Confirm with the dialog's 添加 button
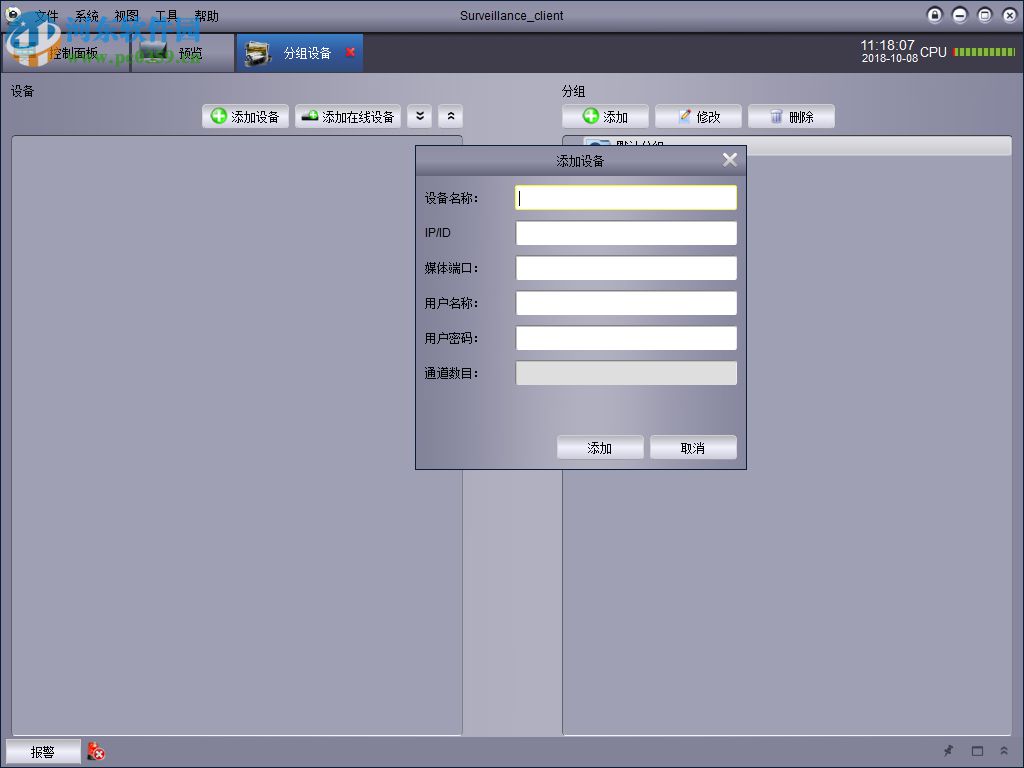This screenshot has width=1024, height=768. 600,447
